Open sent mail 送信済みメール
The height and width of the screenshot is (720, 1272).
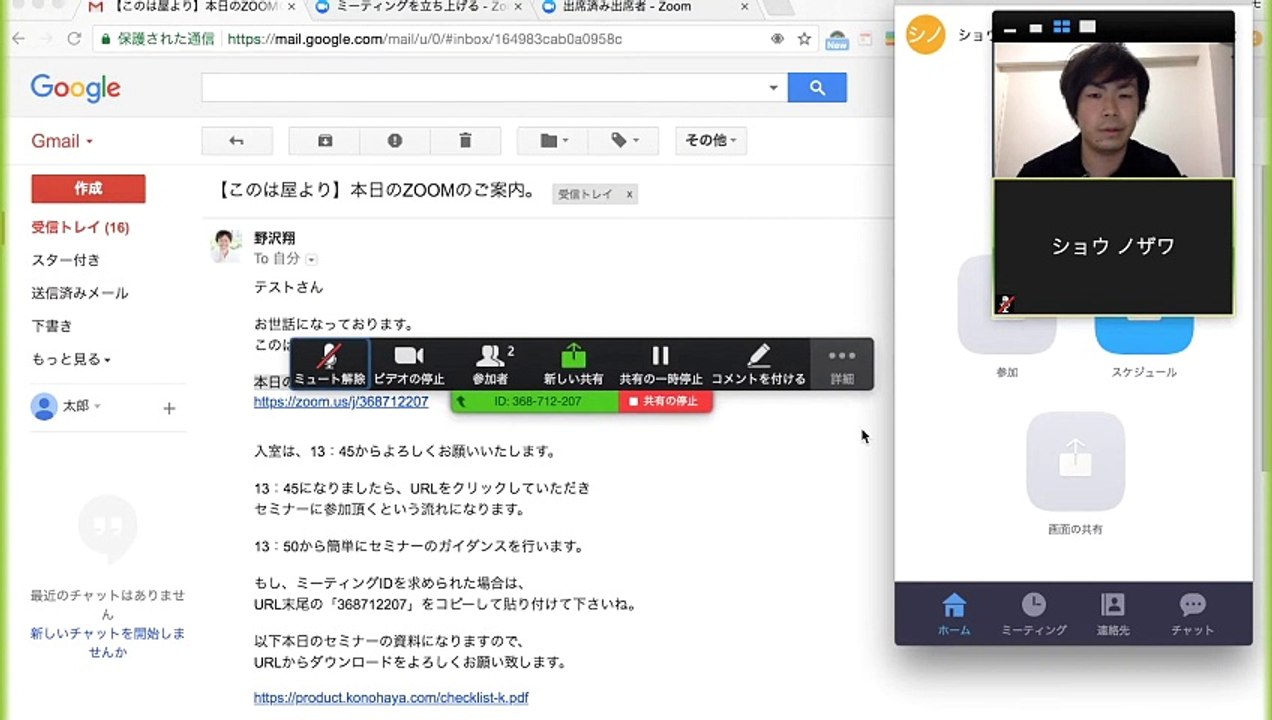coord(79,293)
